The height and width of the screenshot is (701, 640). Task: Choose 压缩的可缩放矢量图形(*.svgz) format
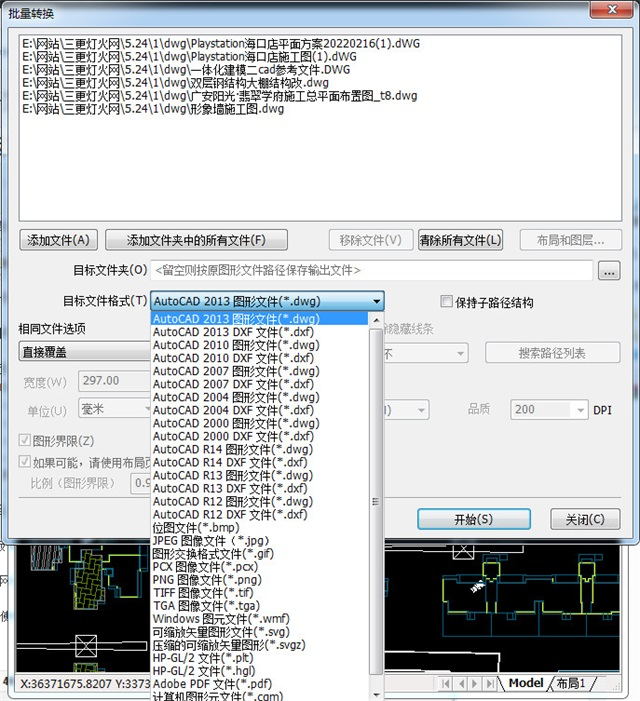[260, 644]
